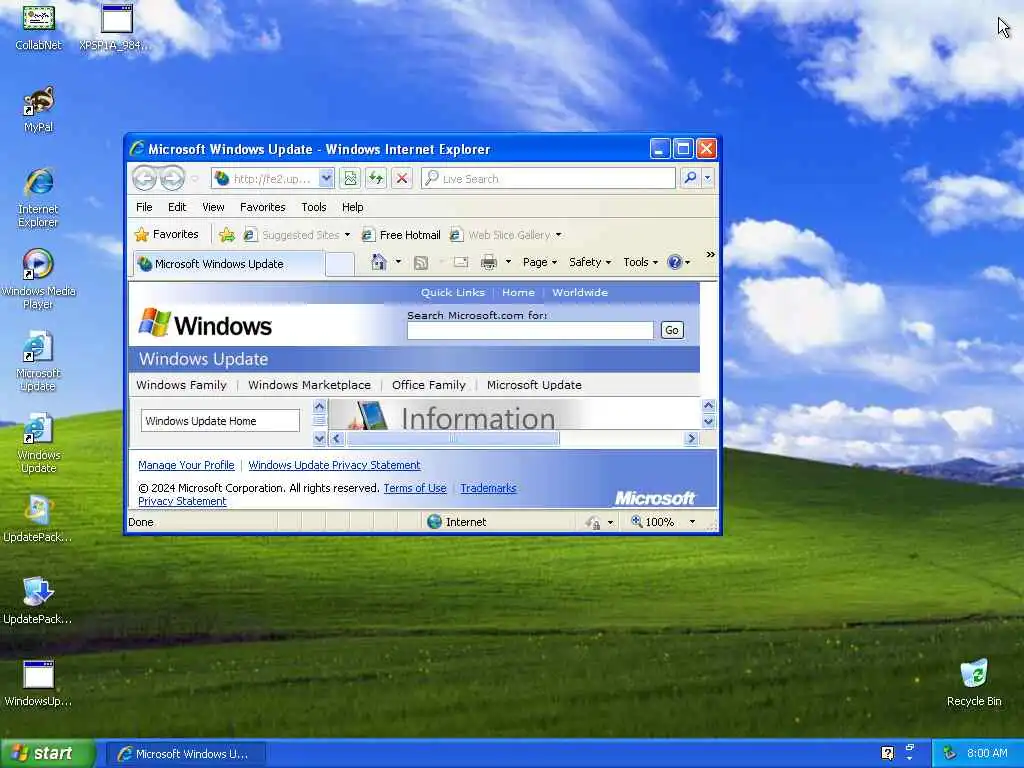Click the Microsoft Windows U... taskbar button

186,754
